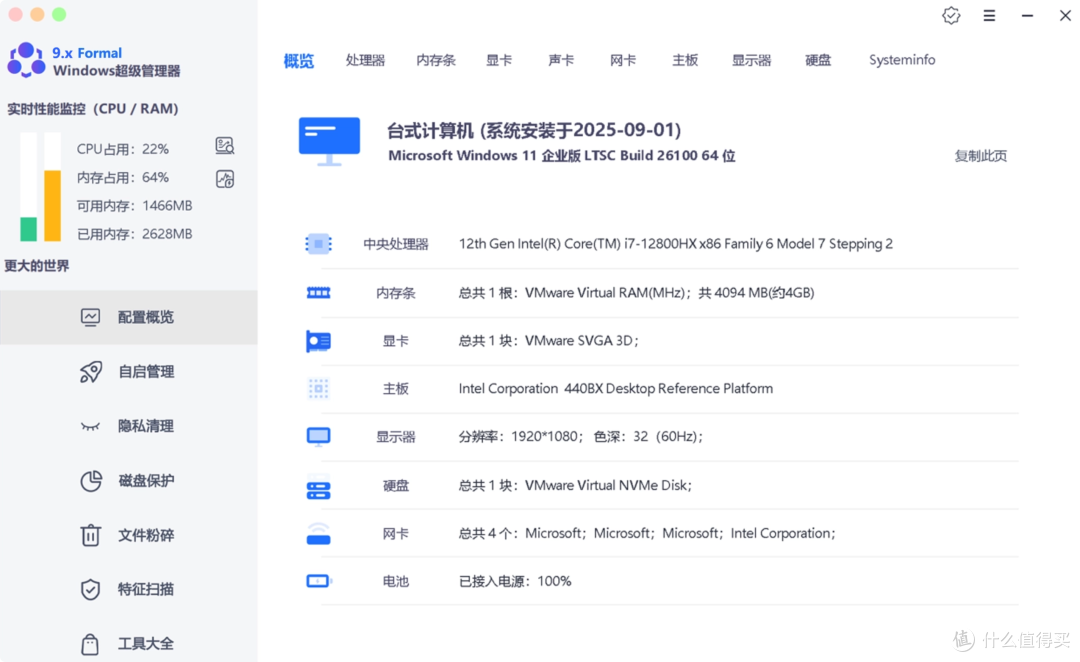This screenshot has width=1080, height=662.
Task: Open 工具大全 in the sidebar
Action: 129,644
